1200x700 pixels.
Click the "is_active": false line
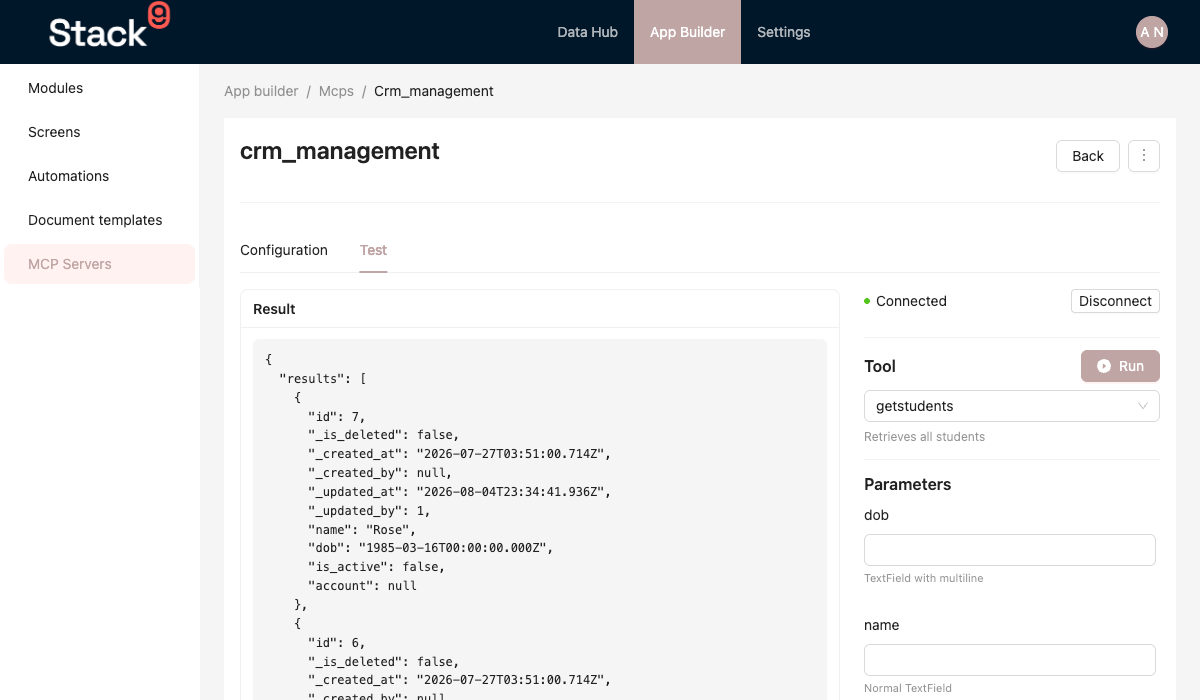376,567
